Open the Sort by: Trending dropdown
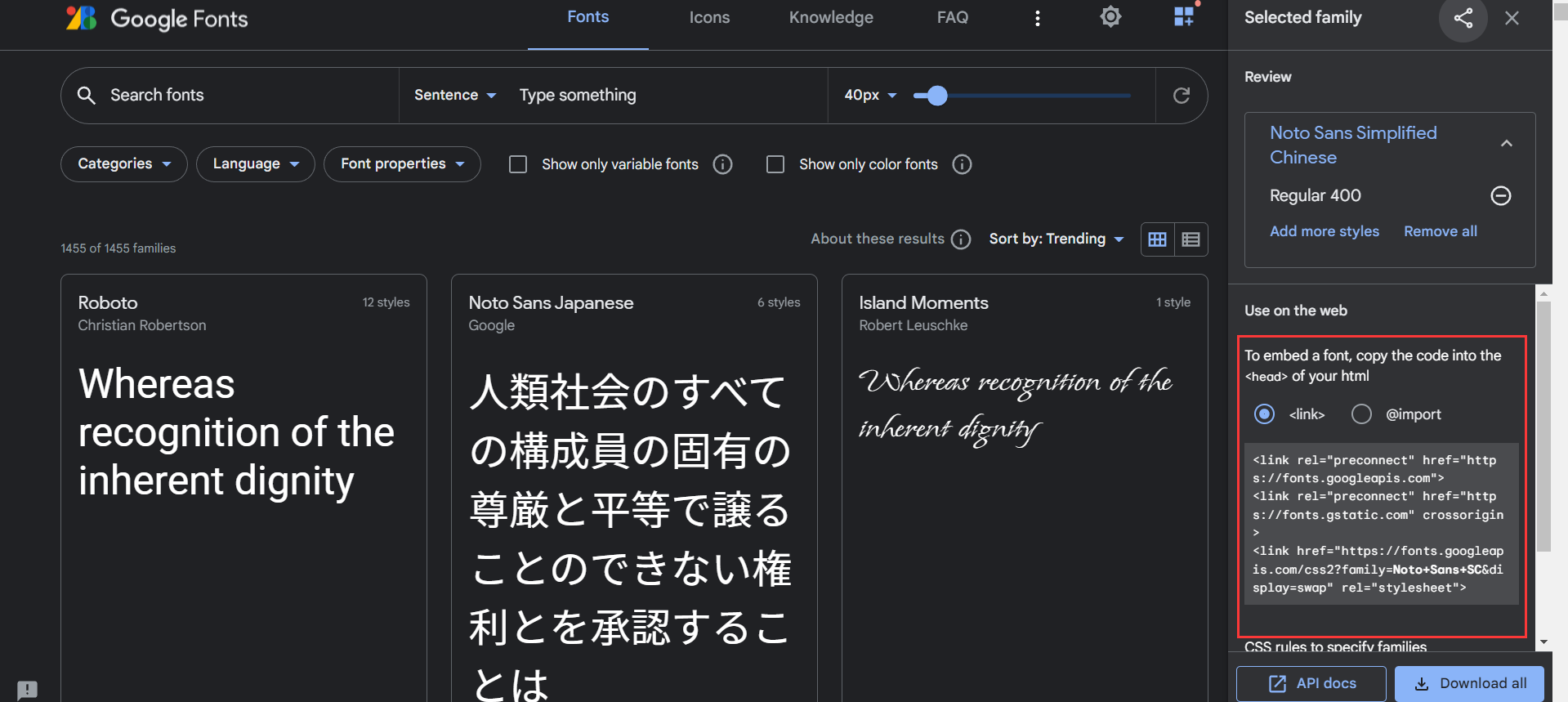The width and height of the screenshot is (1568, 702). pos(1057,239)
